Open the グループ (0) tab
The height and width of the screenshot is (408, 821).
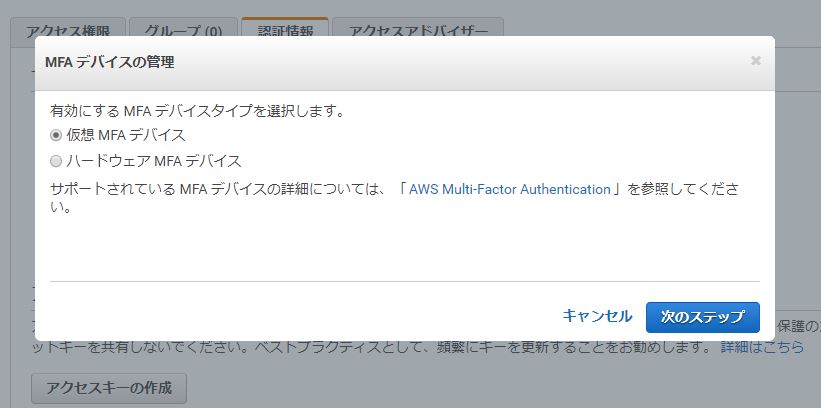(x=183, y=29)
